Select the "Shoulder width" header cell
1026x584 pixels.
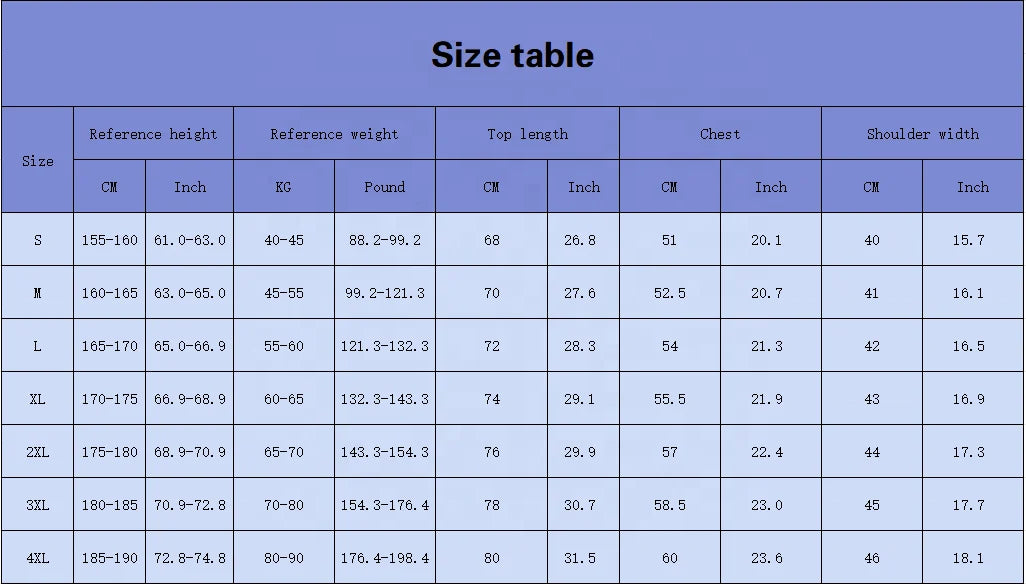pyautogui.click(x=922, y=134)
